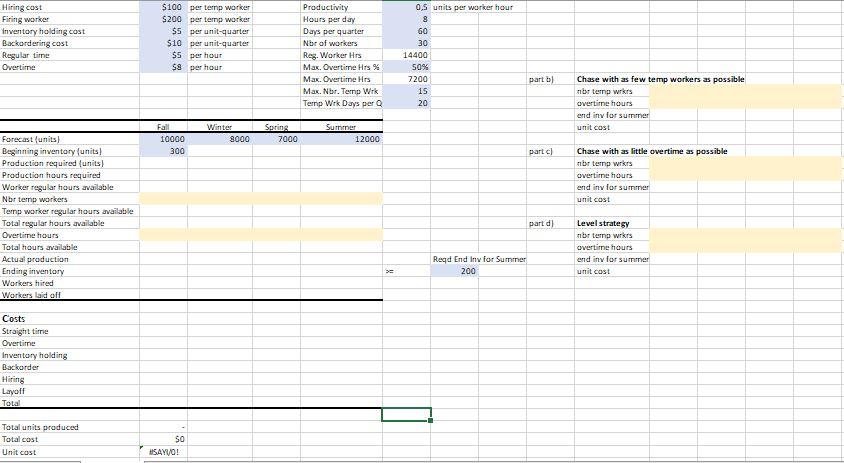Select the Days per quarter value 60
This screenshot has width=844, height=463.
click(x=406, y=31)
